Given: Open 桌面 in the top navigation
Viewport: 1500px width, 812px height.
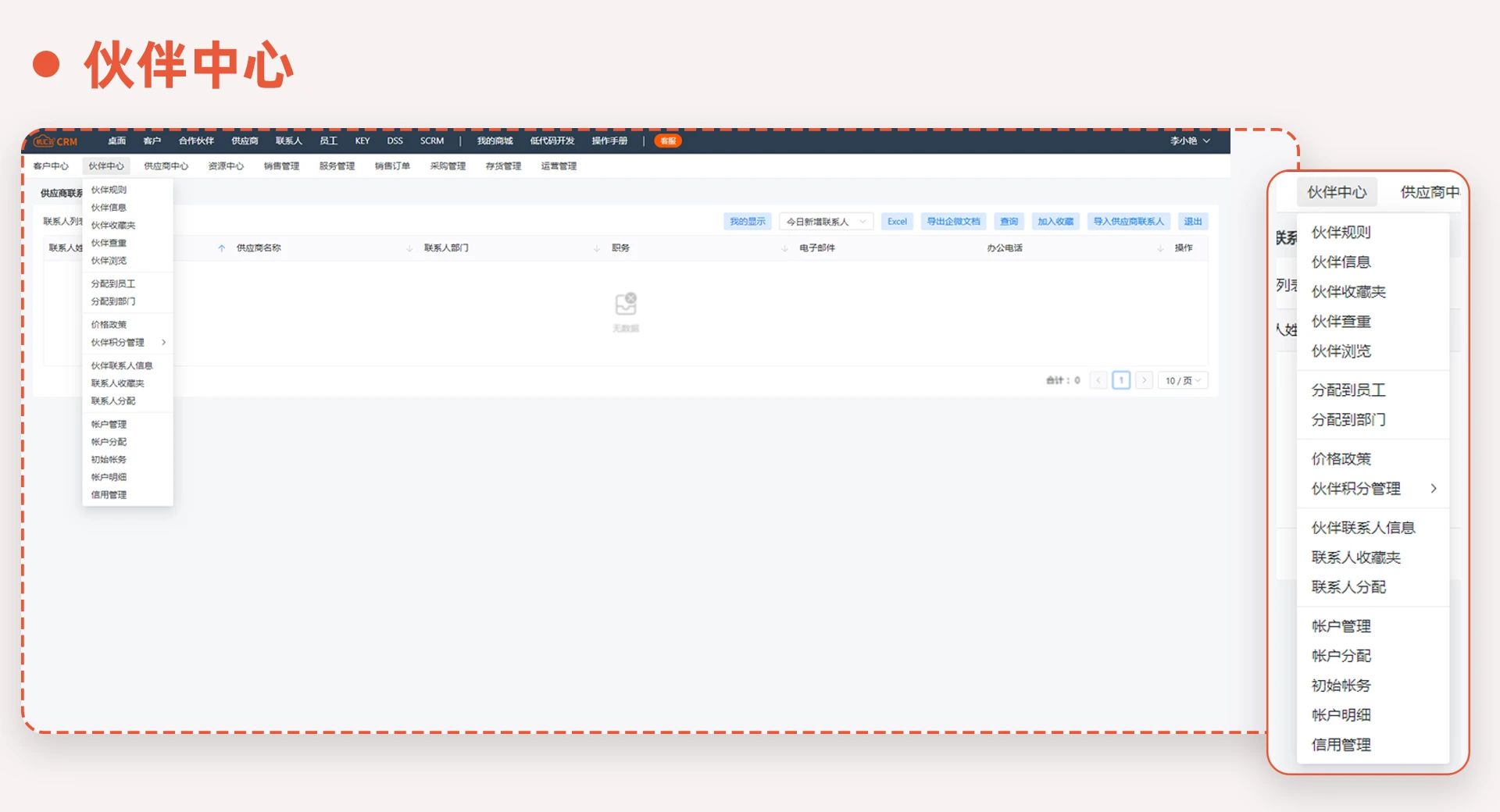Looking at the screenshot, I should [x=117, y=141].
